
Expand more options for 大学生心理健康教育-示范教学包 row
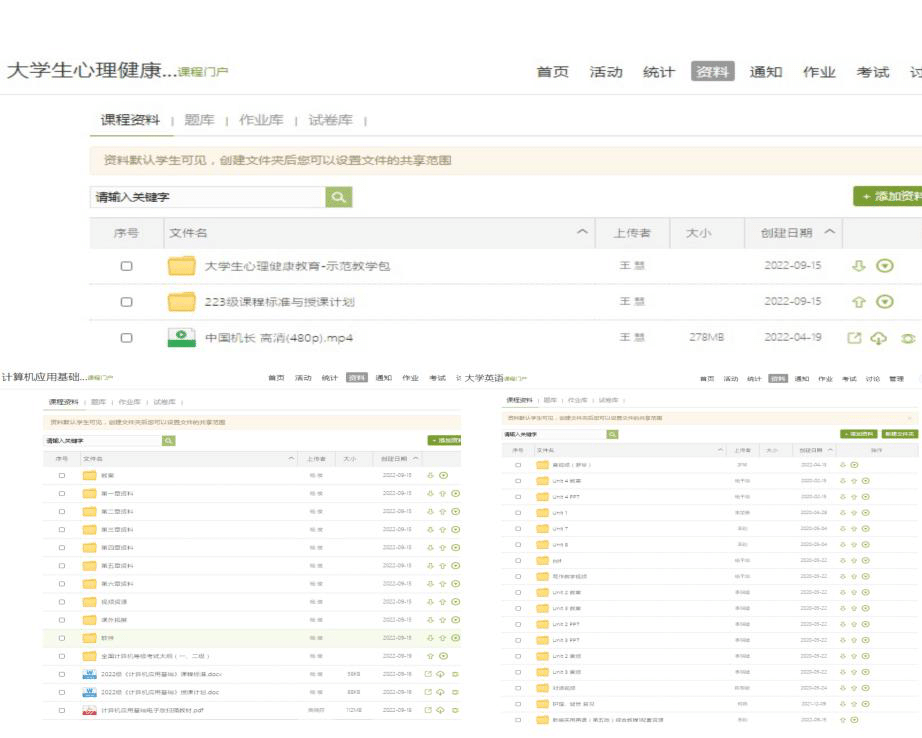pos(884,266)
